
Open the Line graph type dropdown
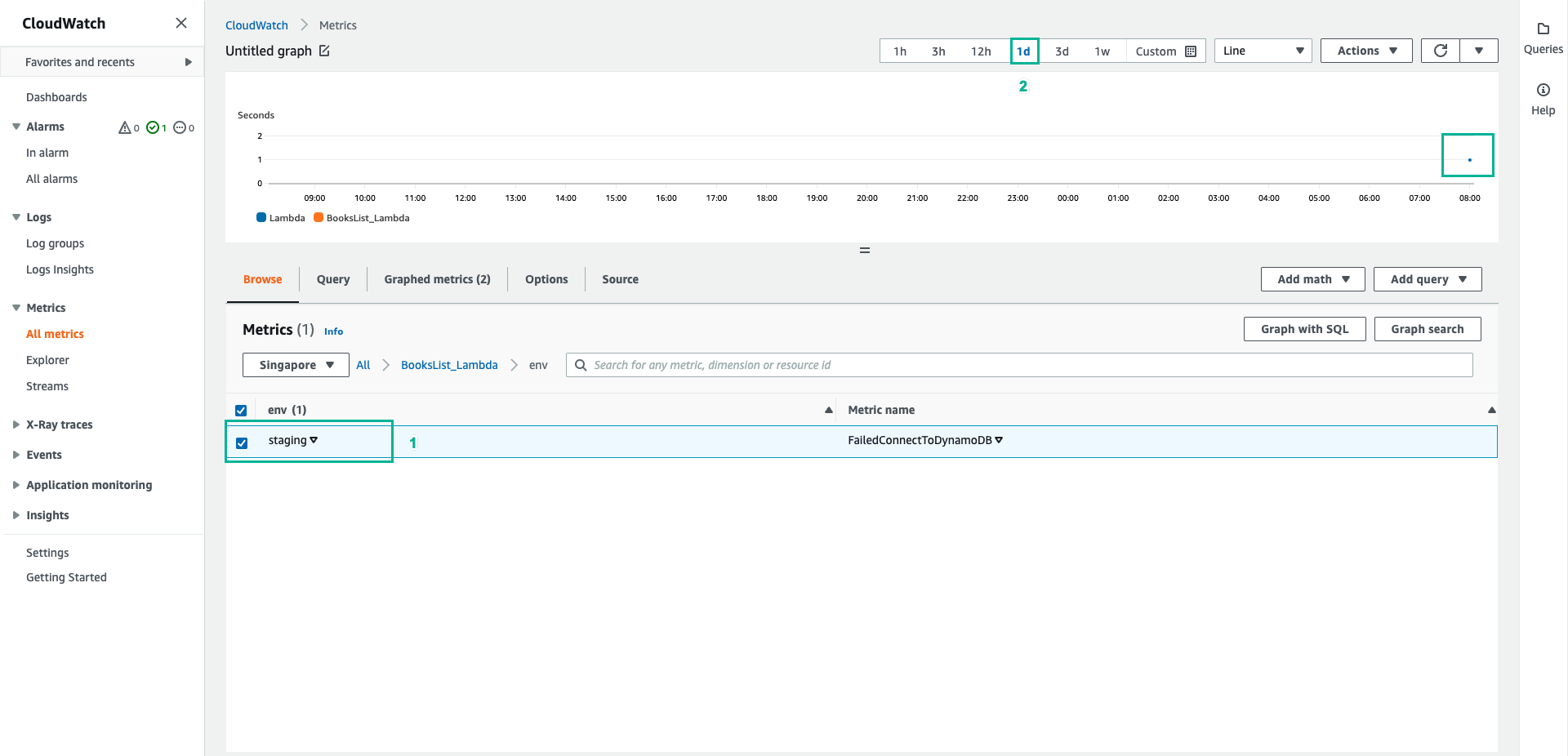pos(1263,51)
